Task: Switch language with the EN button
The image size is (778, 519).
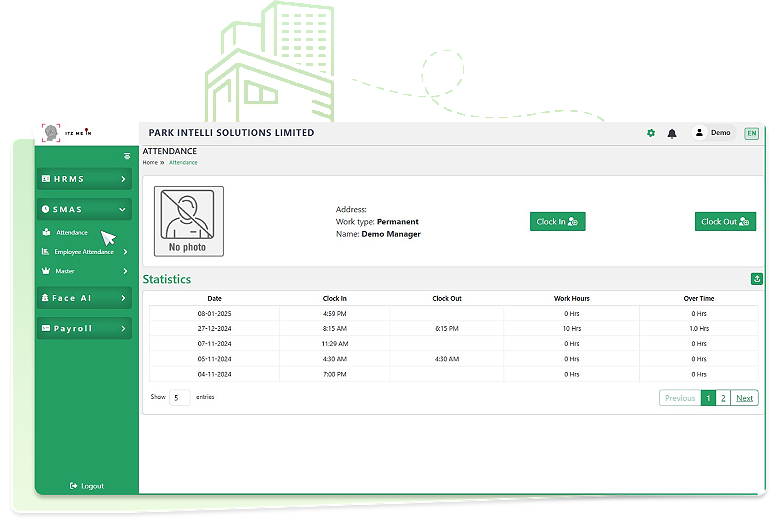Action: pos(751,133)
